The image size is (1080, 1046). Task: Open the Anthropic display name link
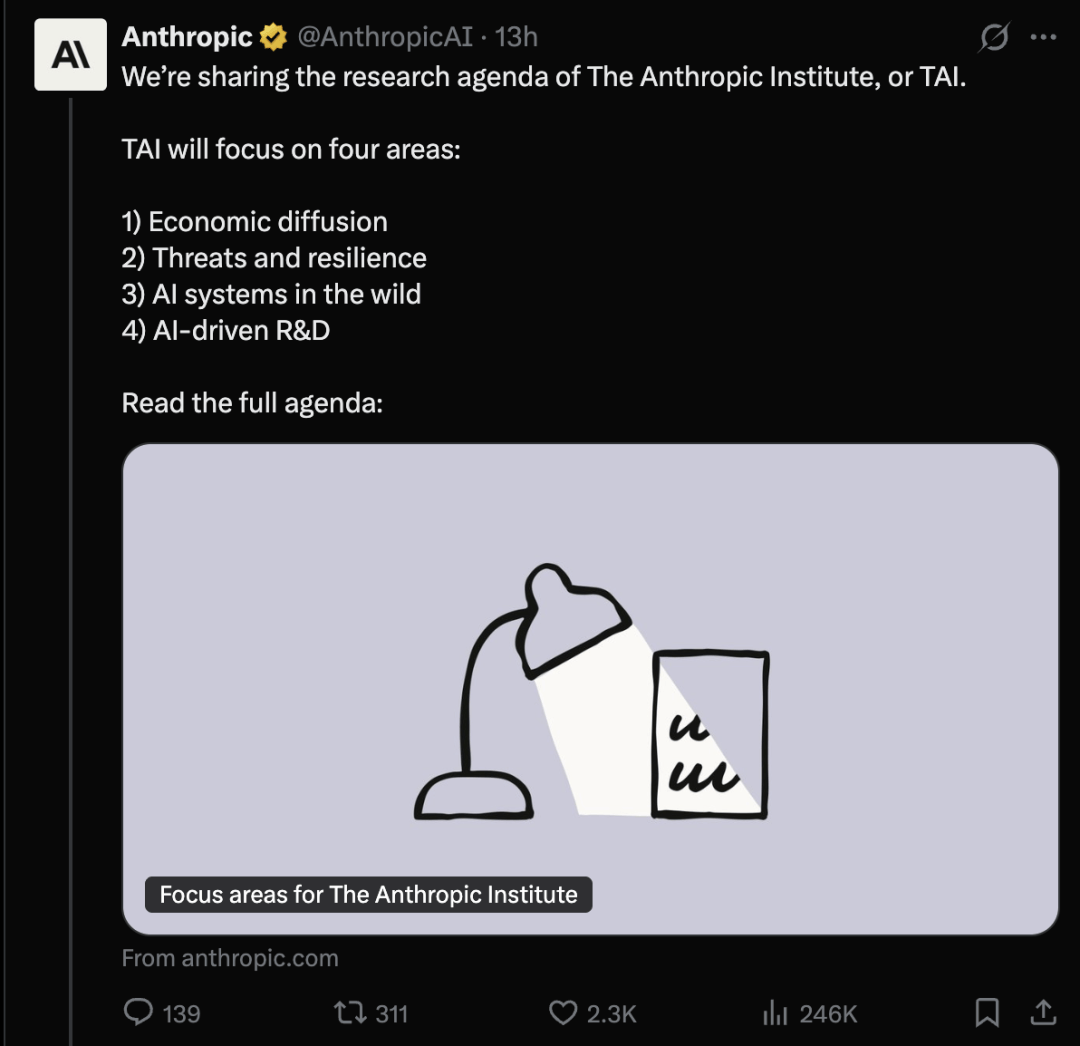tap(187, 36)
